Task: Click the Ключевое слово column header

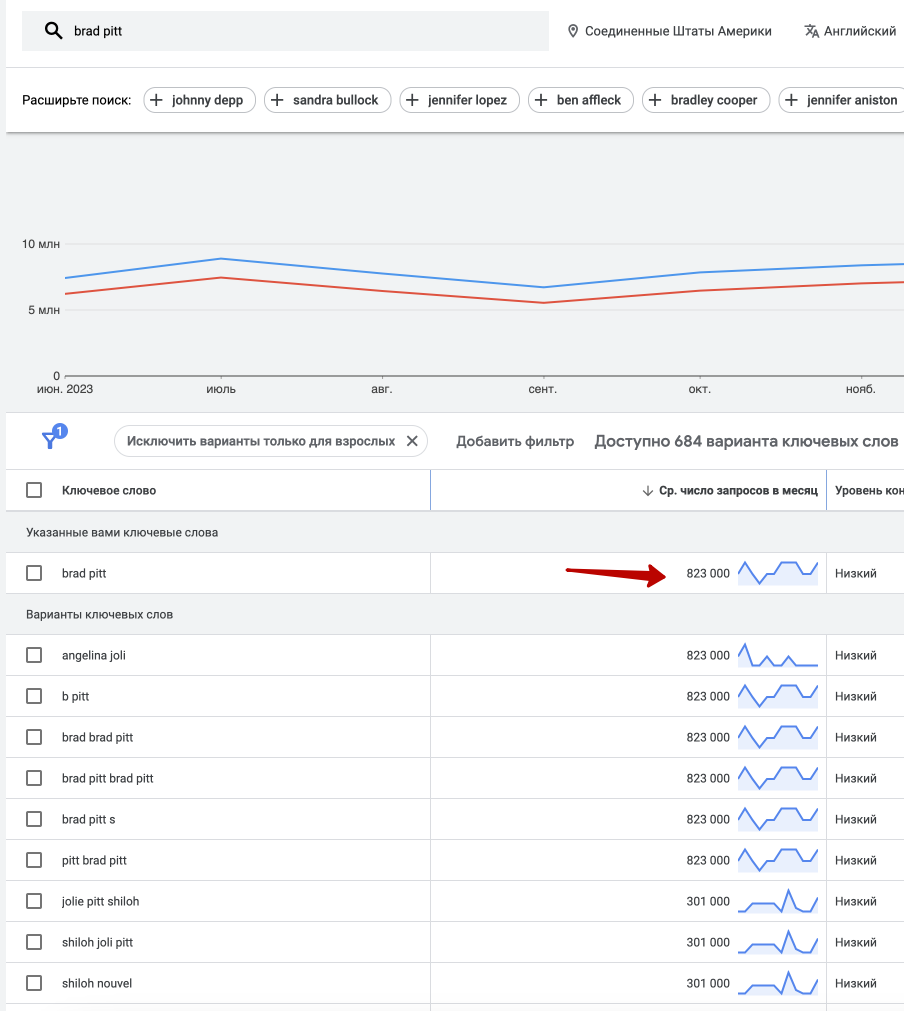Action: [x=109, y=490]
